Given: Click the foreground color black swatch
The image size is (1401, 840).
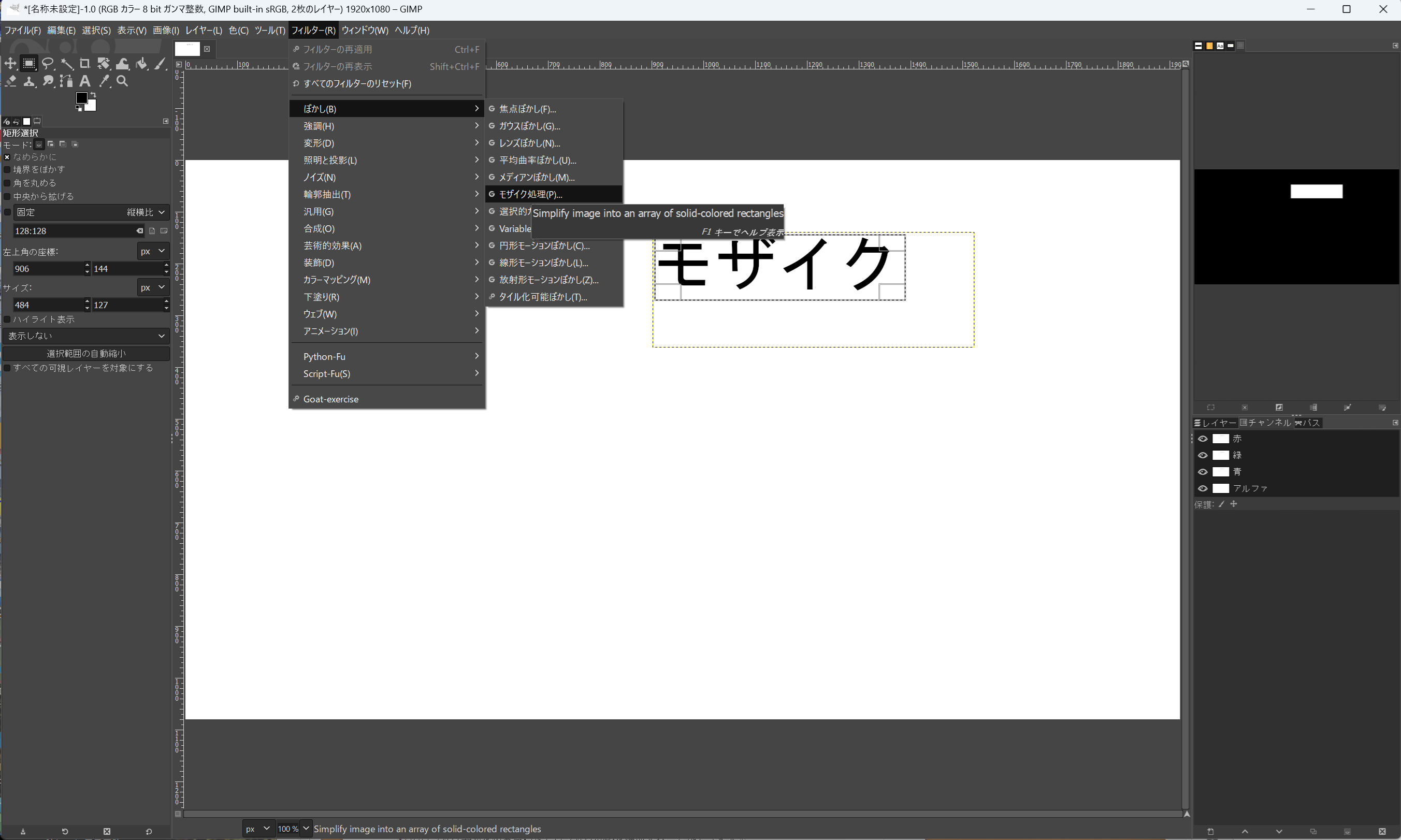Looking at the screenshot, I should (x=81, y=98).
